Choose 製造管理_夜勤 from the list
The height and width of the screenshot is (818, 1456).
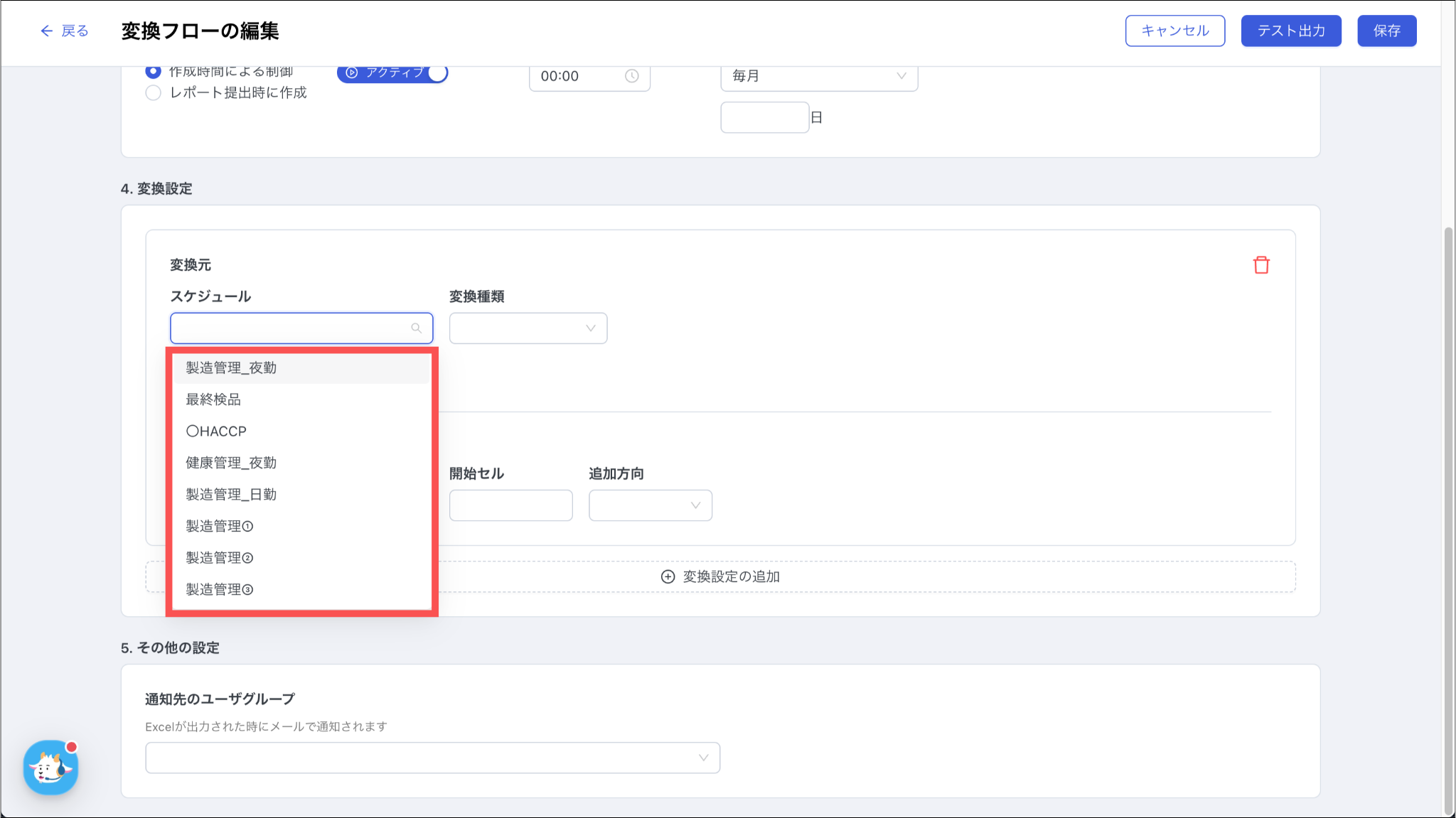point(231,367)
